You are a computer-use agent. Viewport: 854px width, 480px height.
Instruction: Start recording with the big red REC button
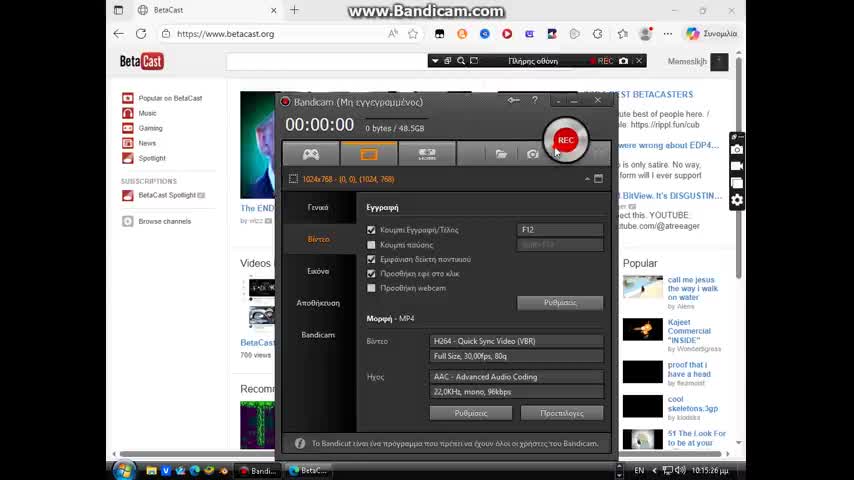tap(565, 140)
